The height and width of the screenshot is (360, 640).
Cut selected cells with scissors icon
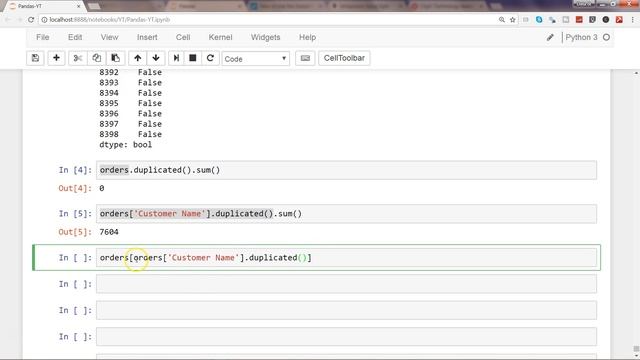point(78,58)
